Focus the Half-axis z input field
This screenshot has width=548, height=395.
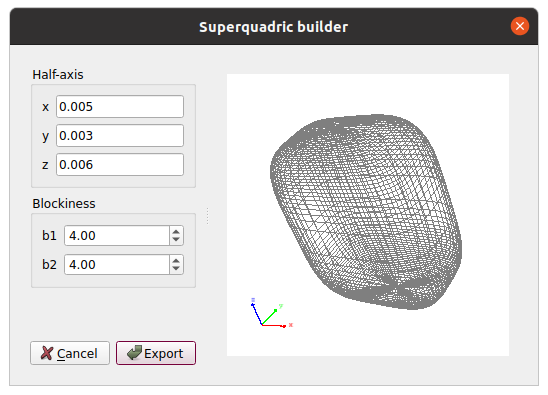[120, 165]
